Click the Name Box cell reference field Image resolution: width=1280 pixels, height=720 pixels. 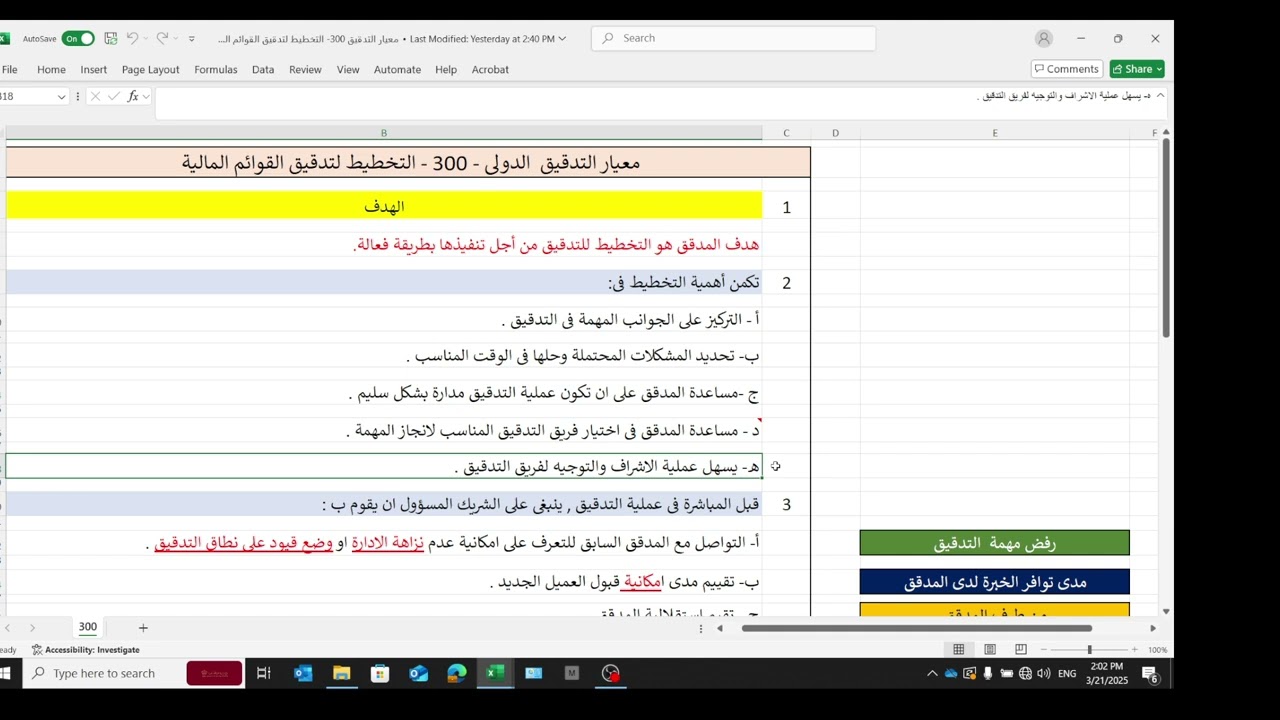[25, 97]
